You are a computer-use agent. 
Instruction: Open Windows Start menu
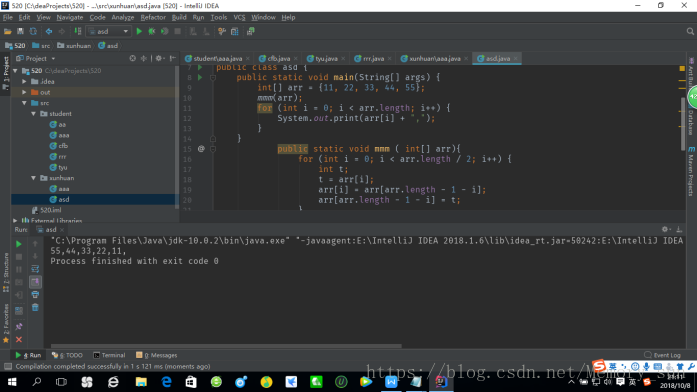pyautogui.click(x=12, y=382)
